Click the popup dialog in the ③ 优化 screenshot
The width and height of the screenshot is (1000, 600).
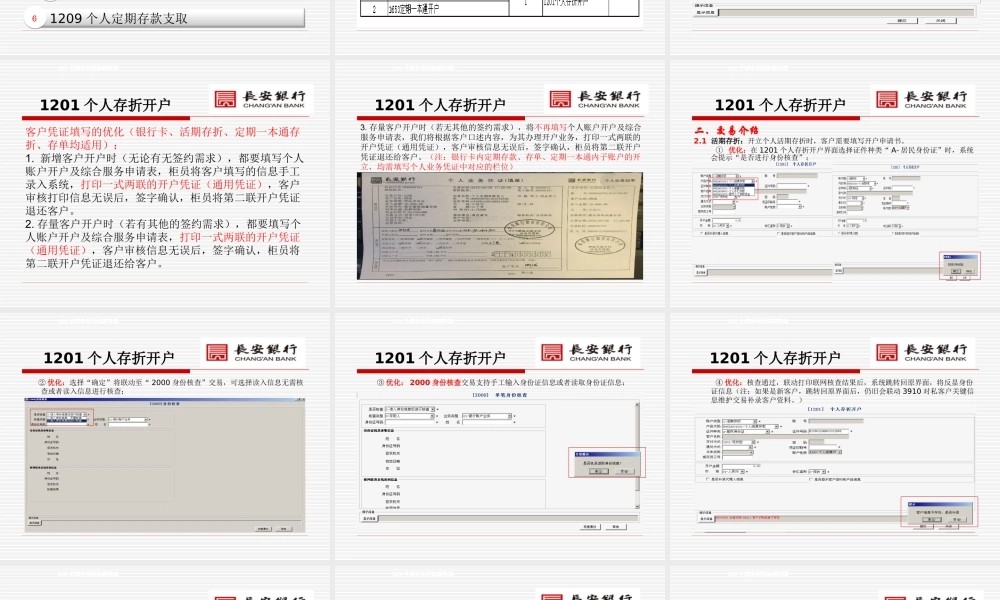607,462
